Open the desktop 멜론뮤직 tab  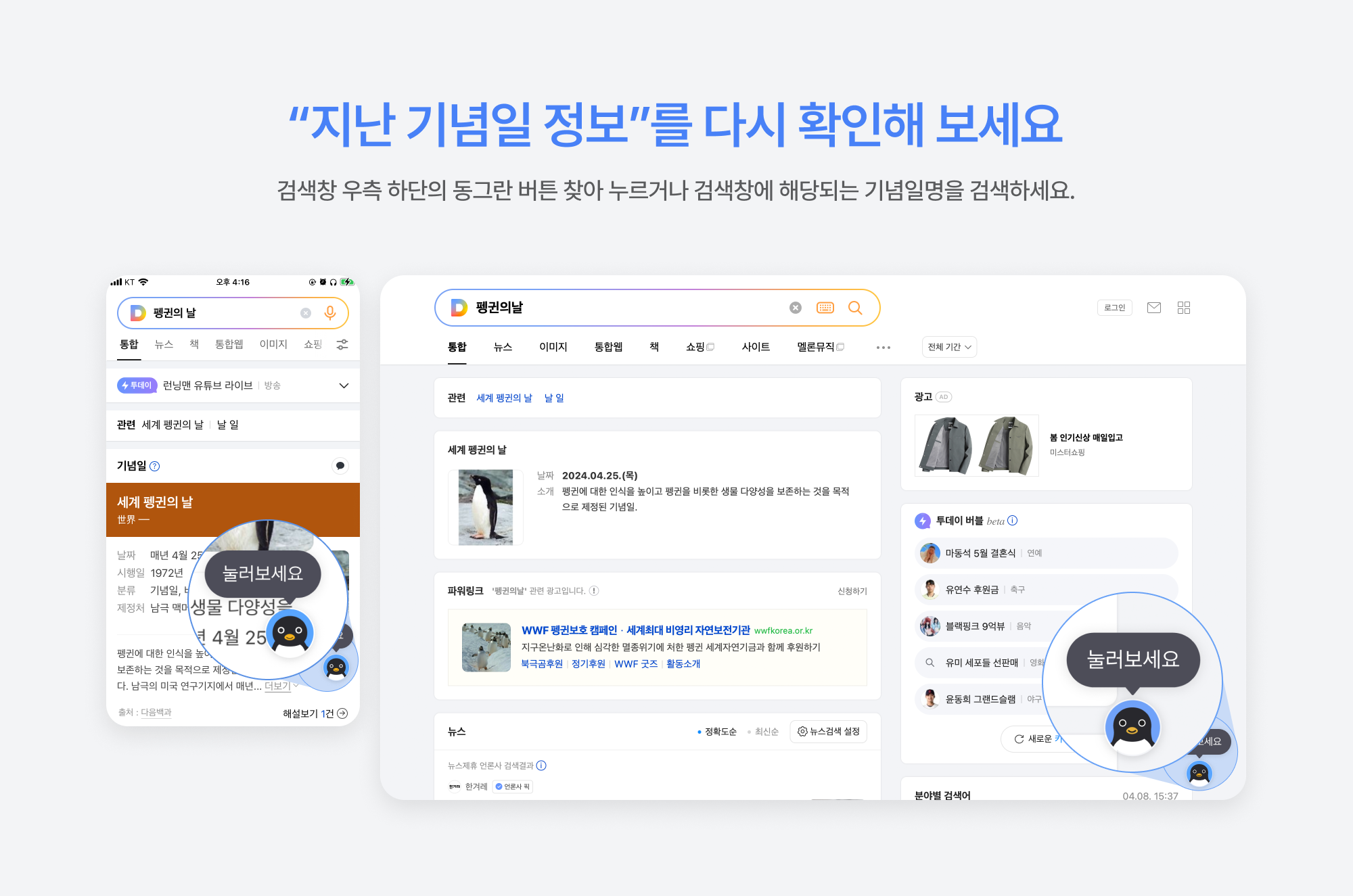[821, 347]
